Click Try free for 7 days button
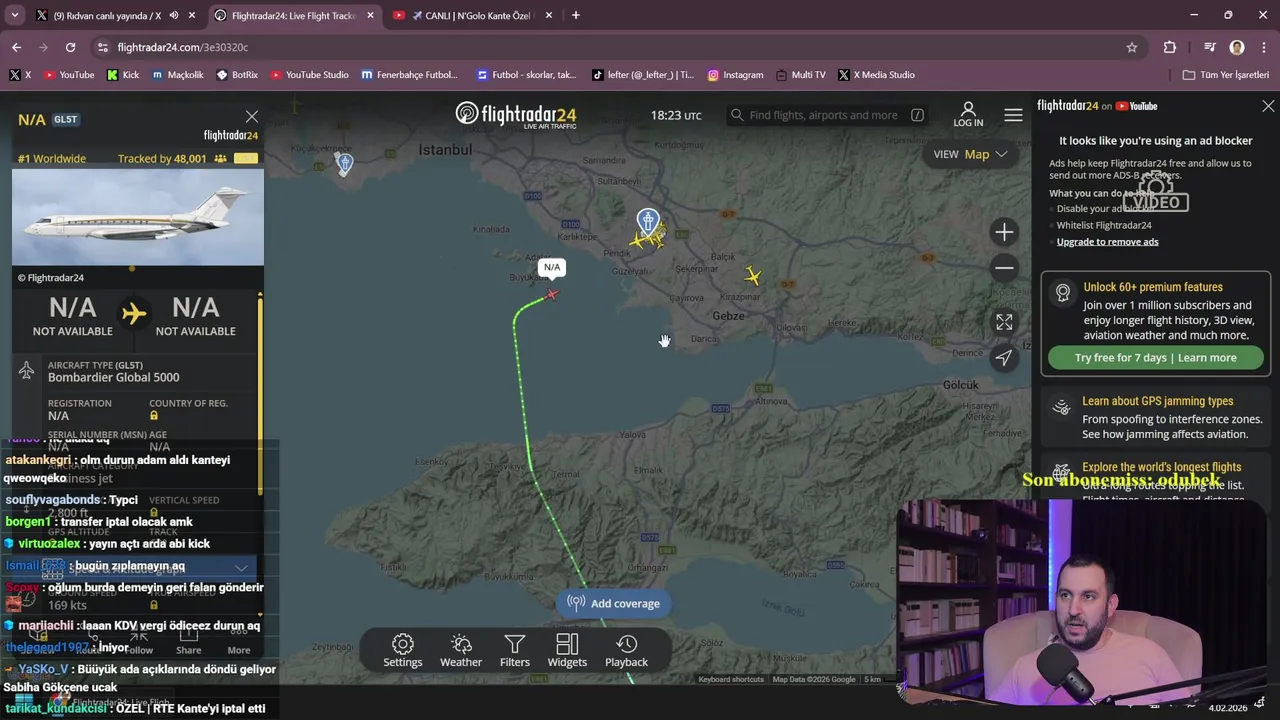1280x720 pixels. click(1155, 357)
